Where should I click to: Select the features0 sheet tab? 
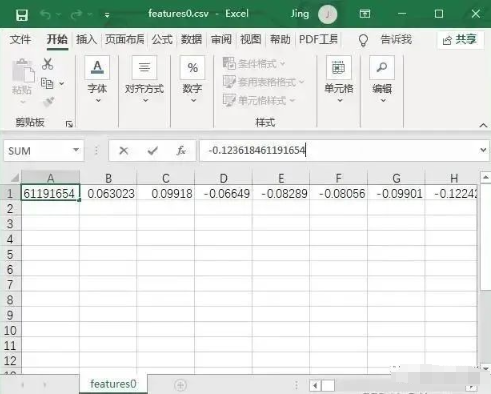click(x=113, y=384)
